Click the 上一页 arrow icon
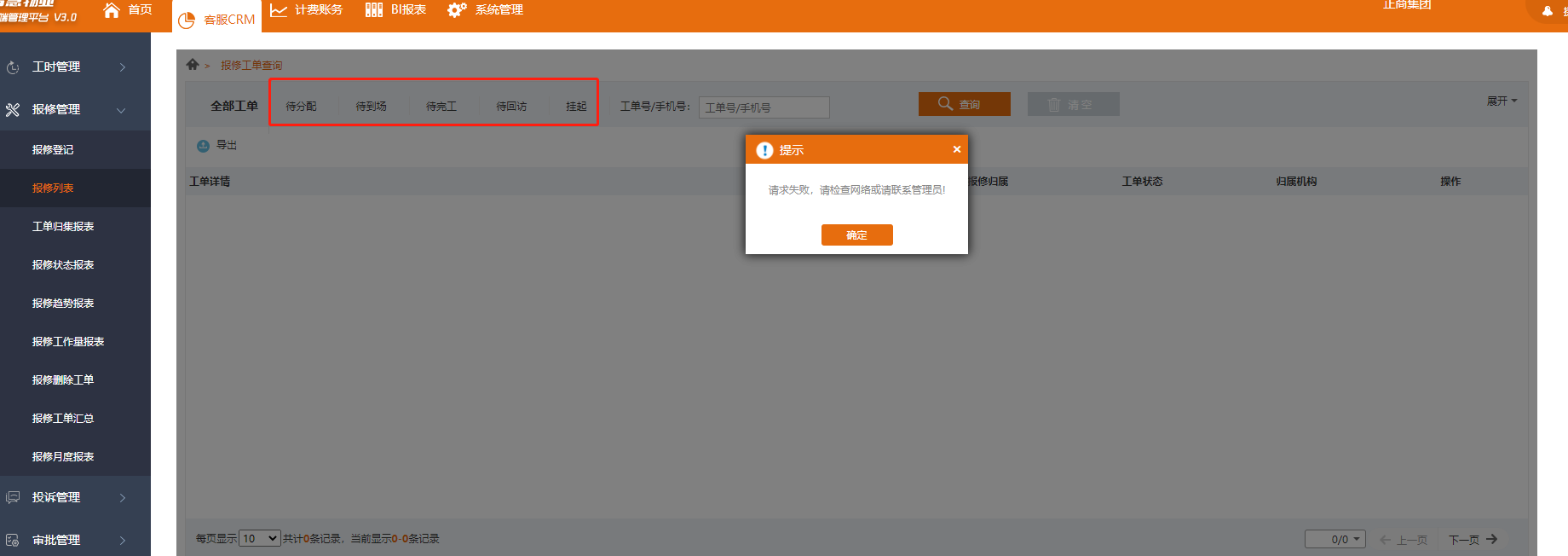Viewport: 1568px width, 556px height. [1386, 539]
